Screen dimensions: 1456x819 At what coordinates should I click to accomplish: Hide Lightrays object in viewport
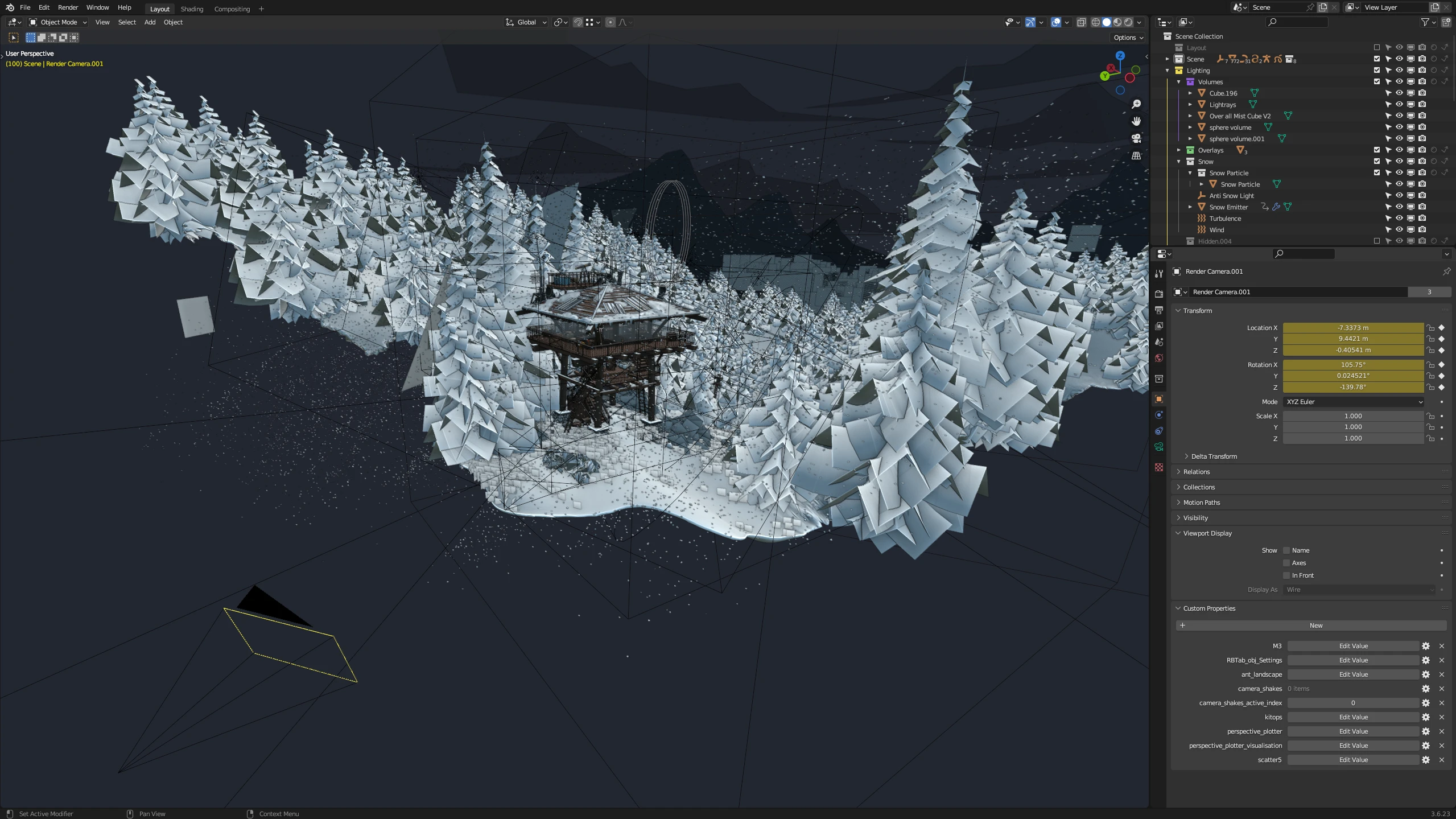[1399, 105]
